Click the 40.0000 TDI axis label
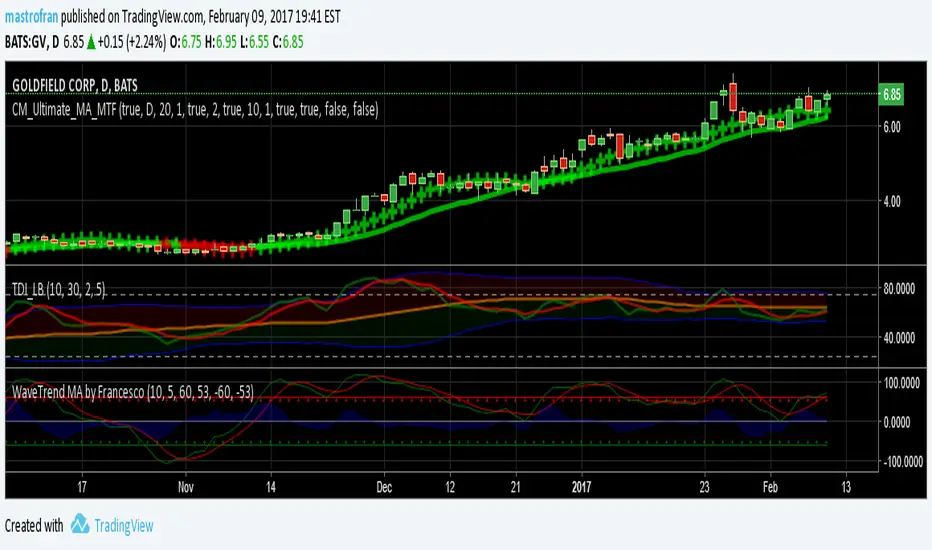The width and height of the screenshot is (932, 550). pyautogui.click(x=899, y=338)
